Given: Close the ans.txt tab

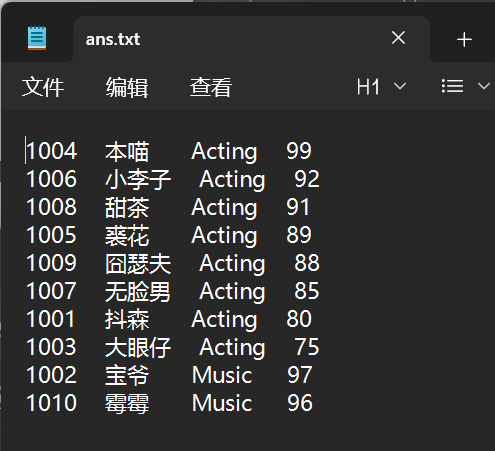Looking at the screenshot, I should [398, 38].
